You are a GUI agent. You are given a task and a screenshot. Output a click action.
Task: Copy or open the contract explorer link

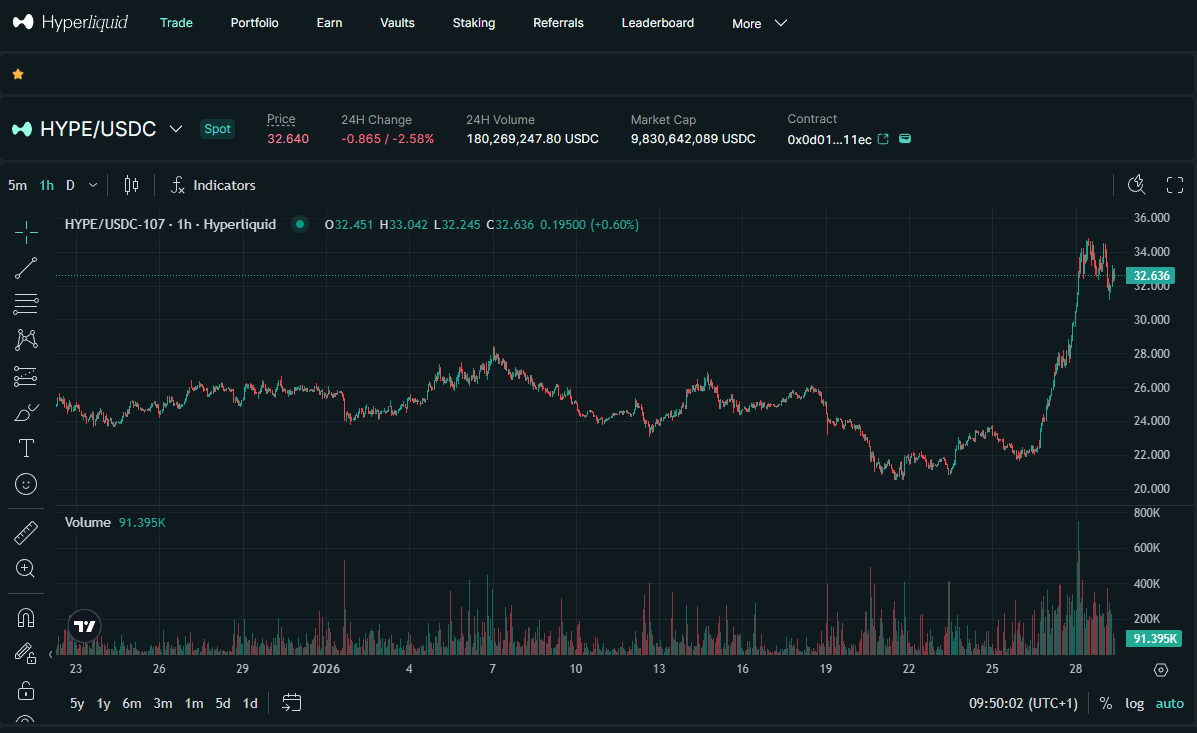(883, 139)
